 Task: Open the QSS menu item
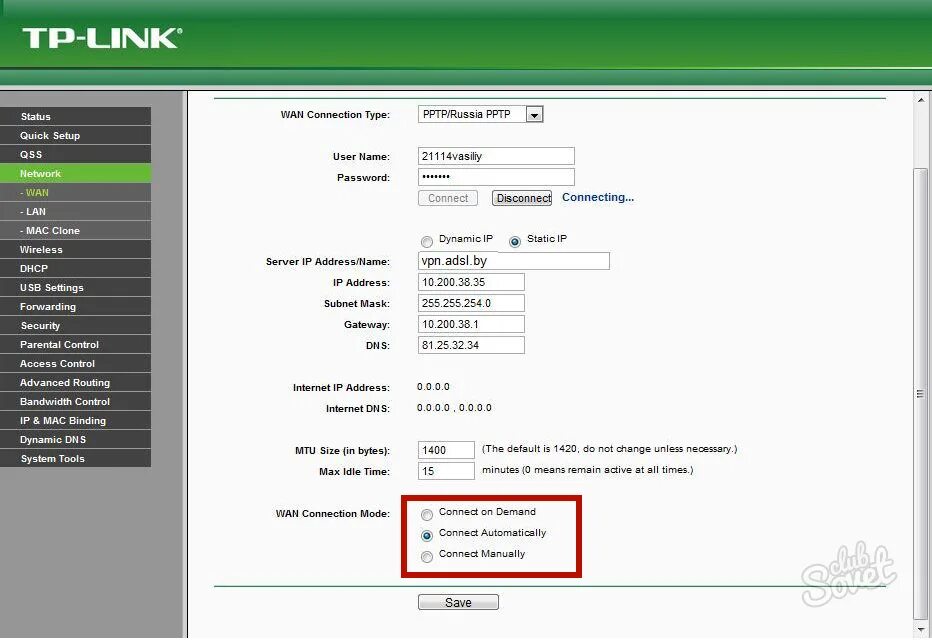tap(75, 155)
